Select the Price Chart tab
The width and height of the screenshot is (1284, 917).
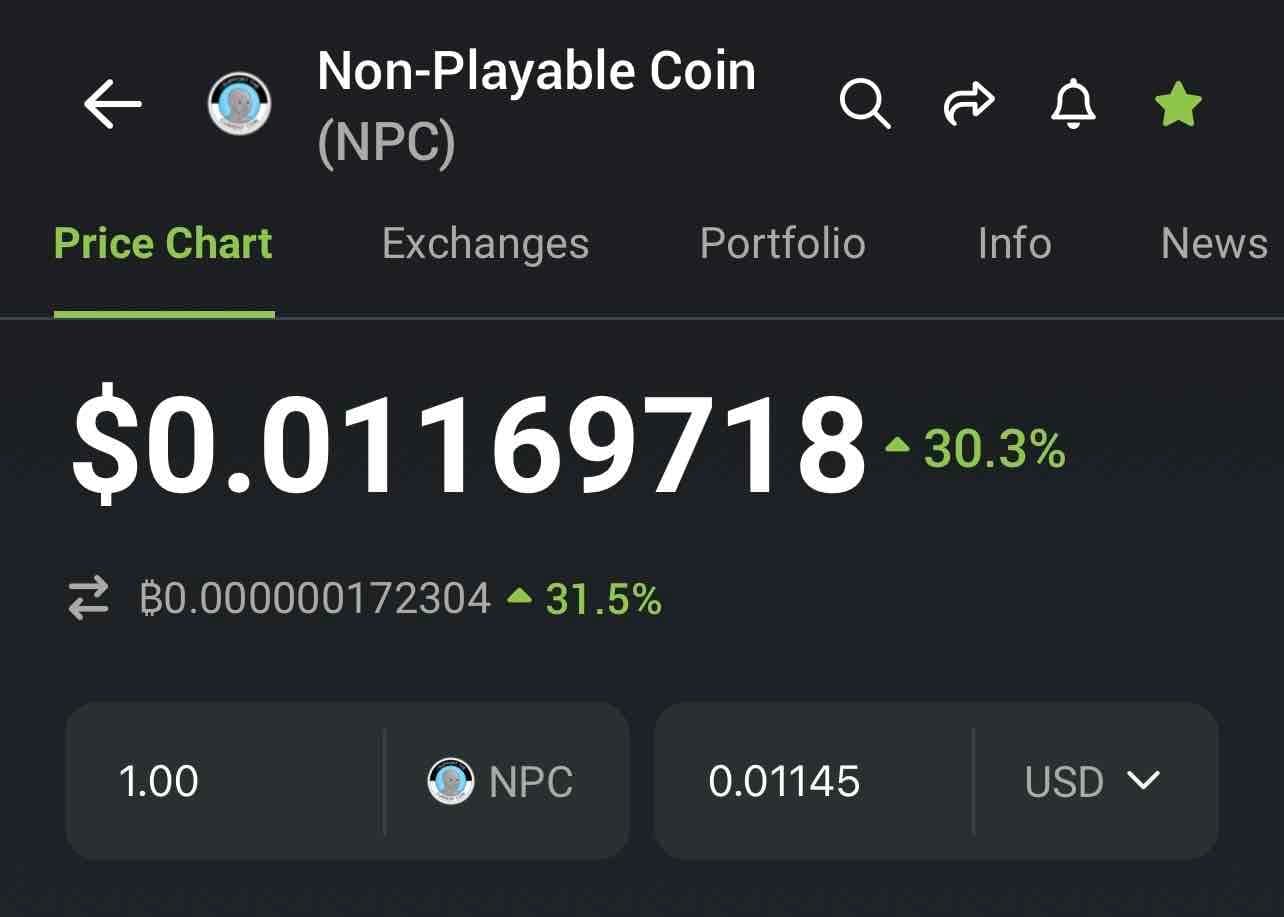[x=163, y=244]
